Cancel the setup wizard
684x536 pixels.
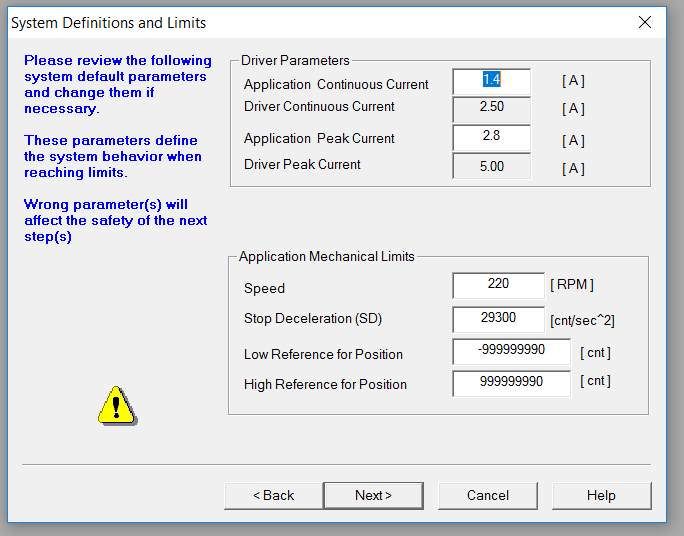pyautogui.click(x=488, y=495)
